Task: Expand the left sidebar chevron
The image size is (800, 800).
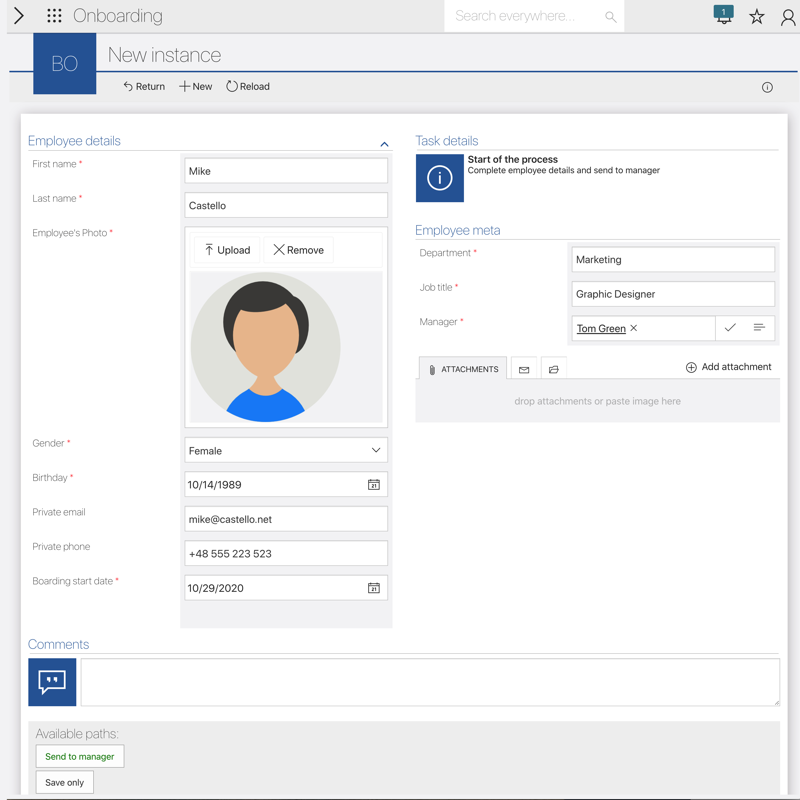Action: click(18, 16)
